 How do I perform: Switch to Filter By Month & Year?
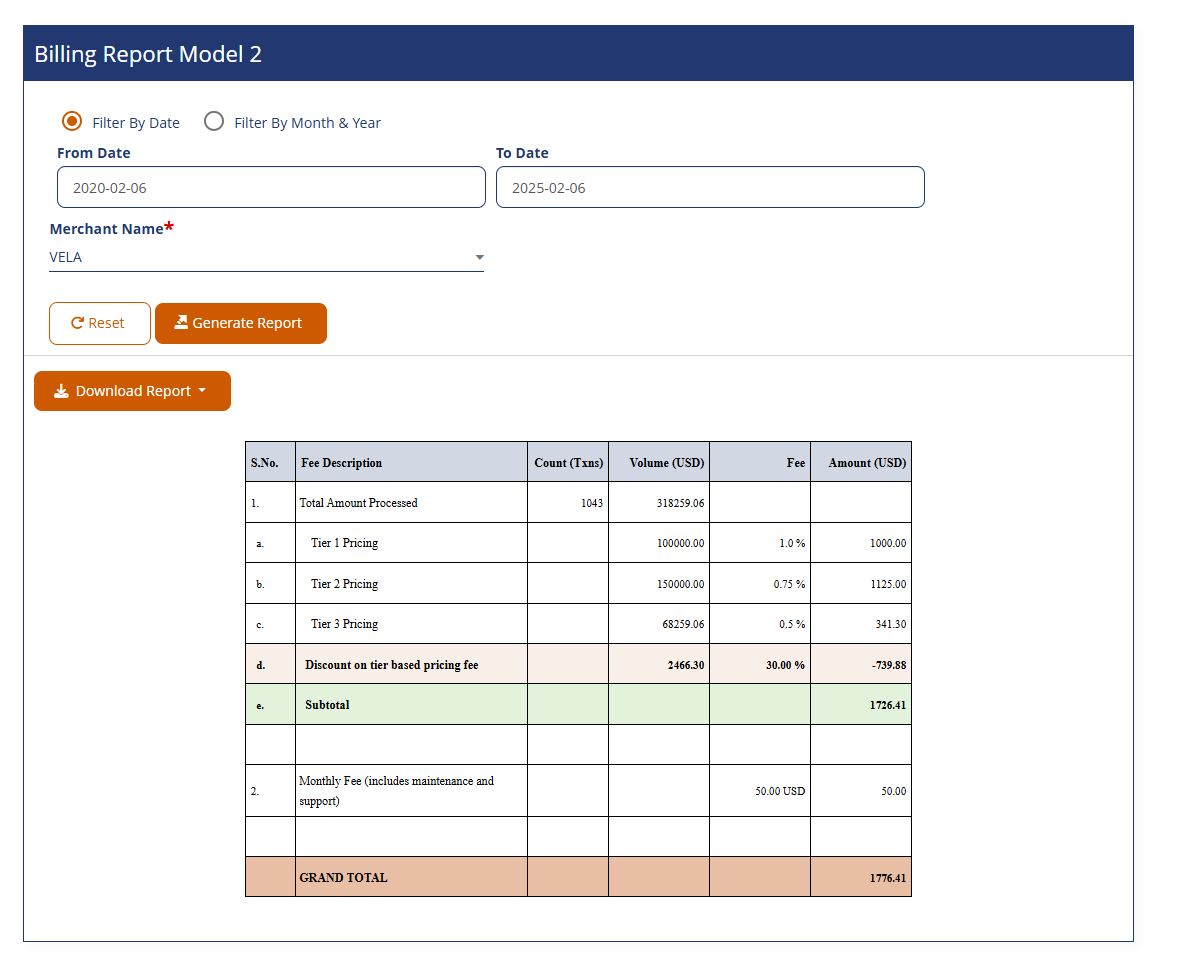click(214, 120)
